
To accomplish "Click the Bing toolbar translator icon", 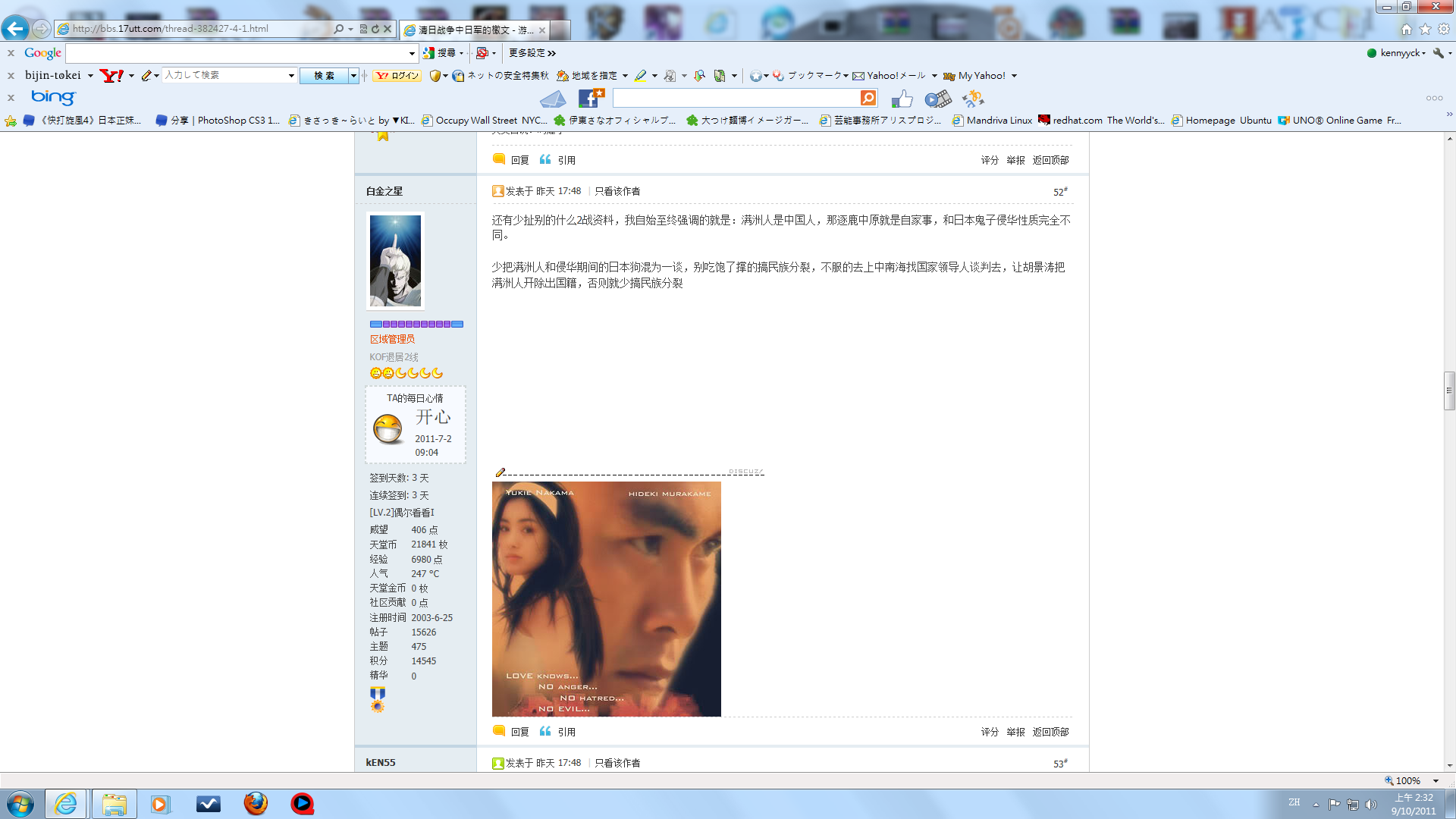I will point(973,99).
